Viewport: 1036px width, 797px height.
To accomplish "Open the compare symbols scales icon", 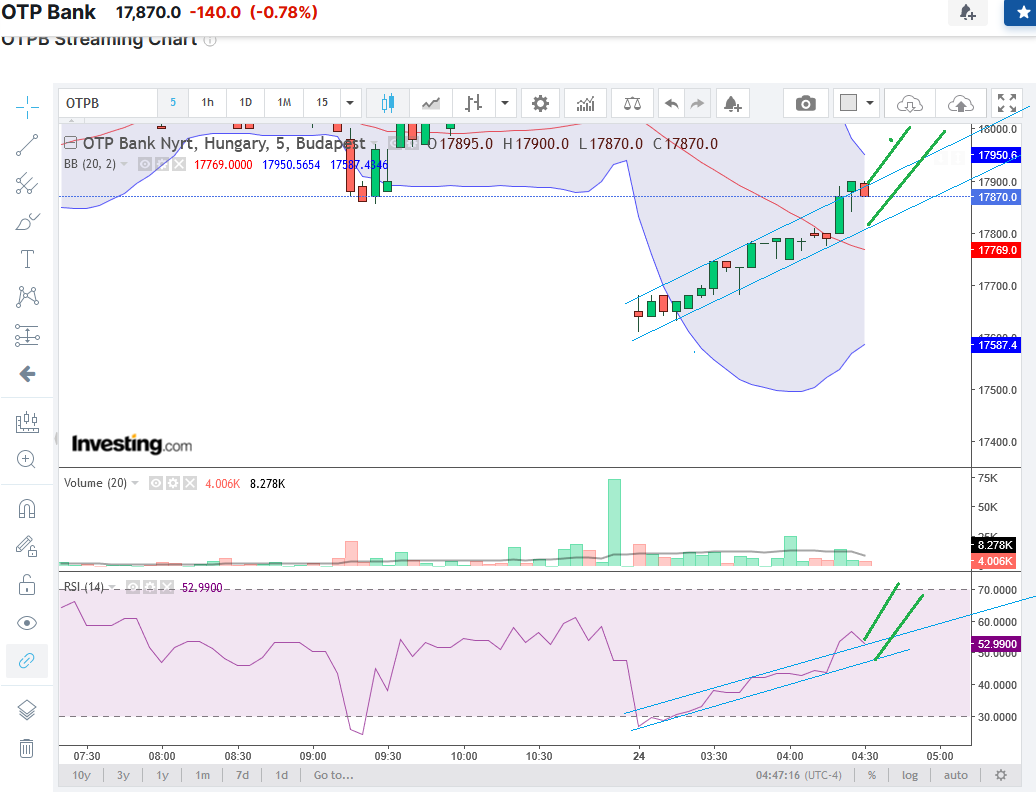I will point(632,103).
